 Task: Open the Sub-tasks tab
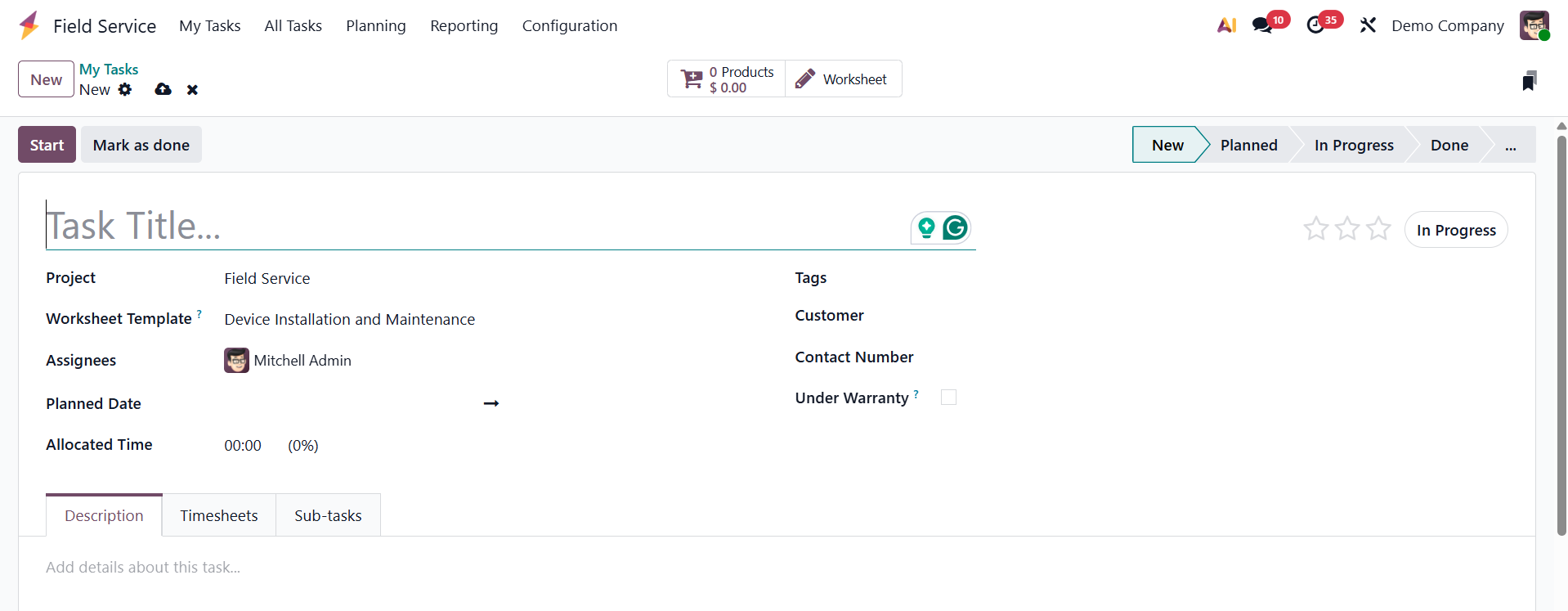coord(328,515)
